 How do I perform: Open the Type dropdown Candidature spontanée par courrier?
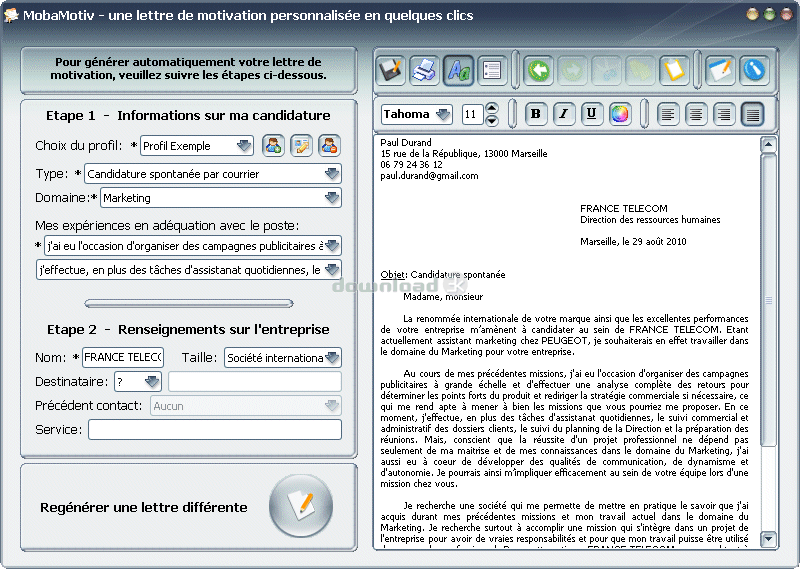tap(213, 174)
